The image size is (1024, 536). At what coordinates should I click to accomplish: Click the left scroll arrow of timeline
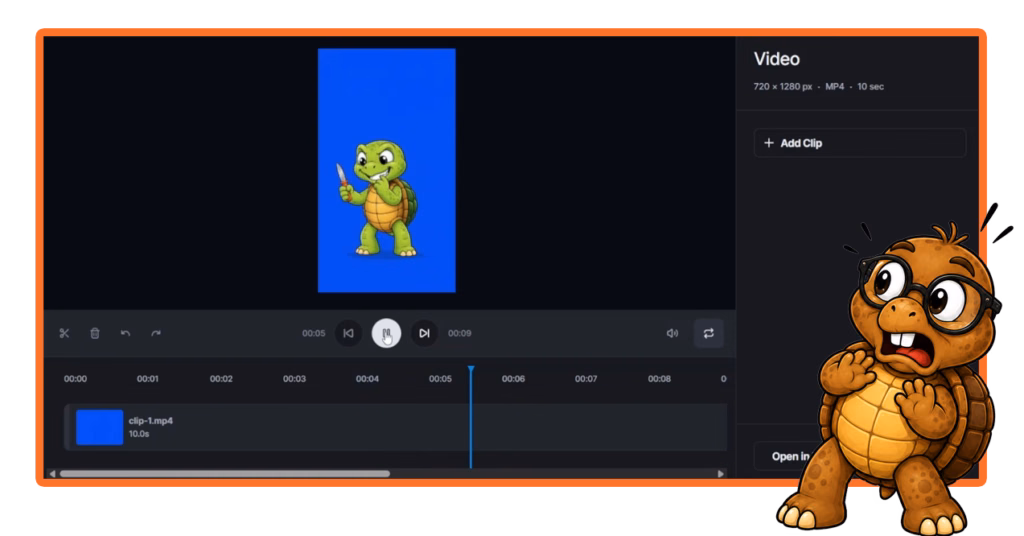[x=53, y=474]
